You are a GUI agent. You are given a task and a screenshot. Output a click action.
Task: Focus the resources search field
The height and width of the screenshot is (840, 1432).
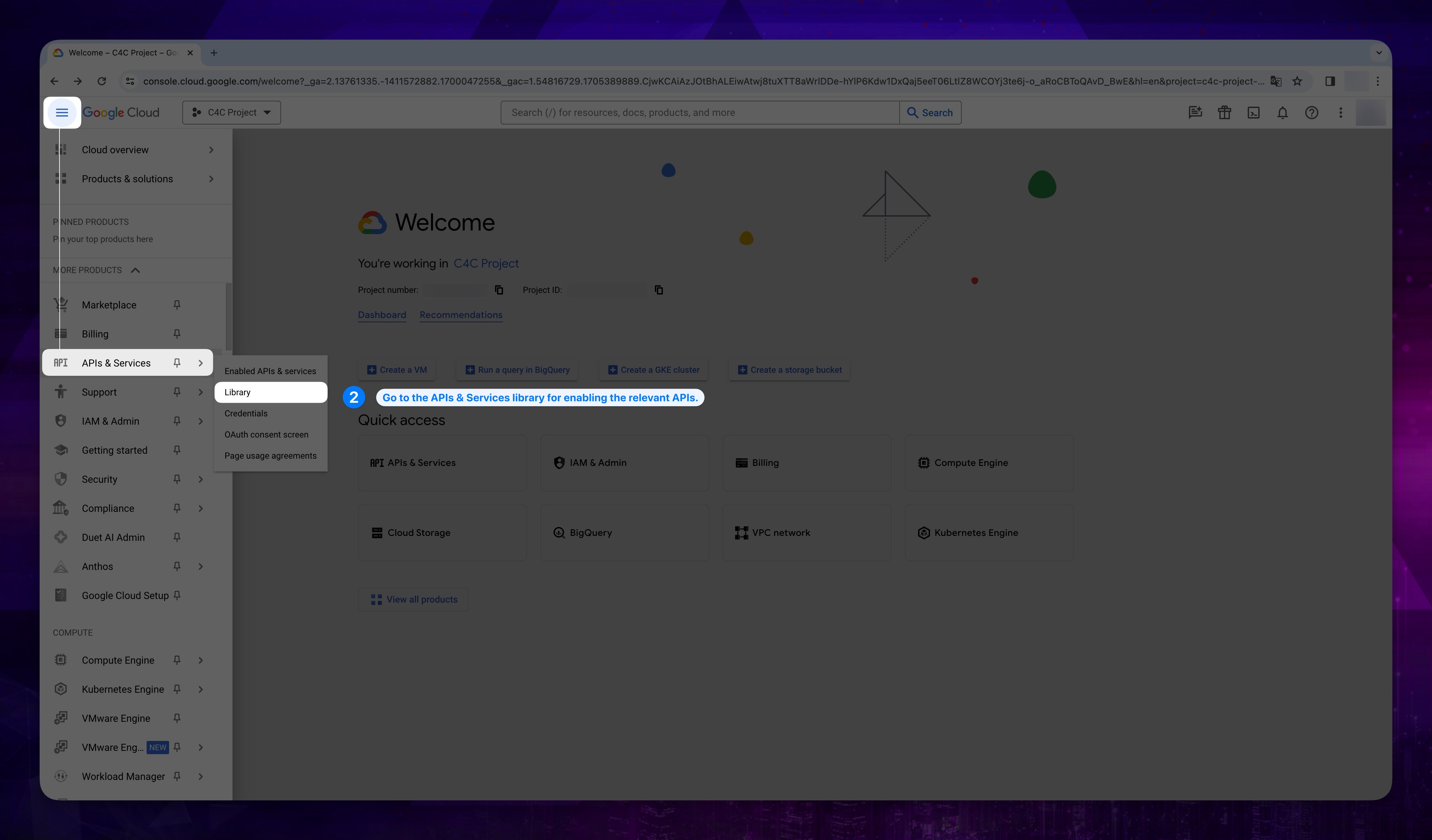(700, 113)
